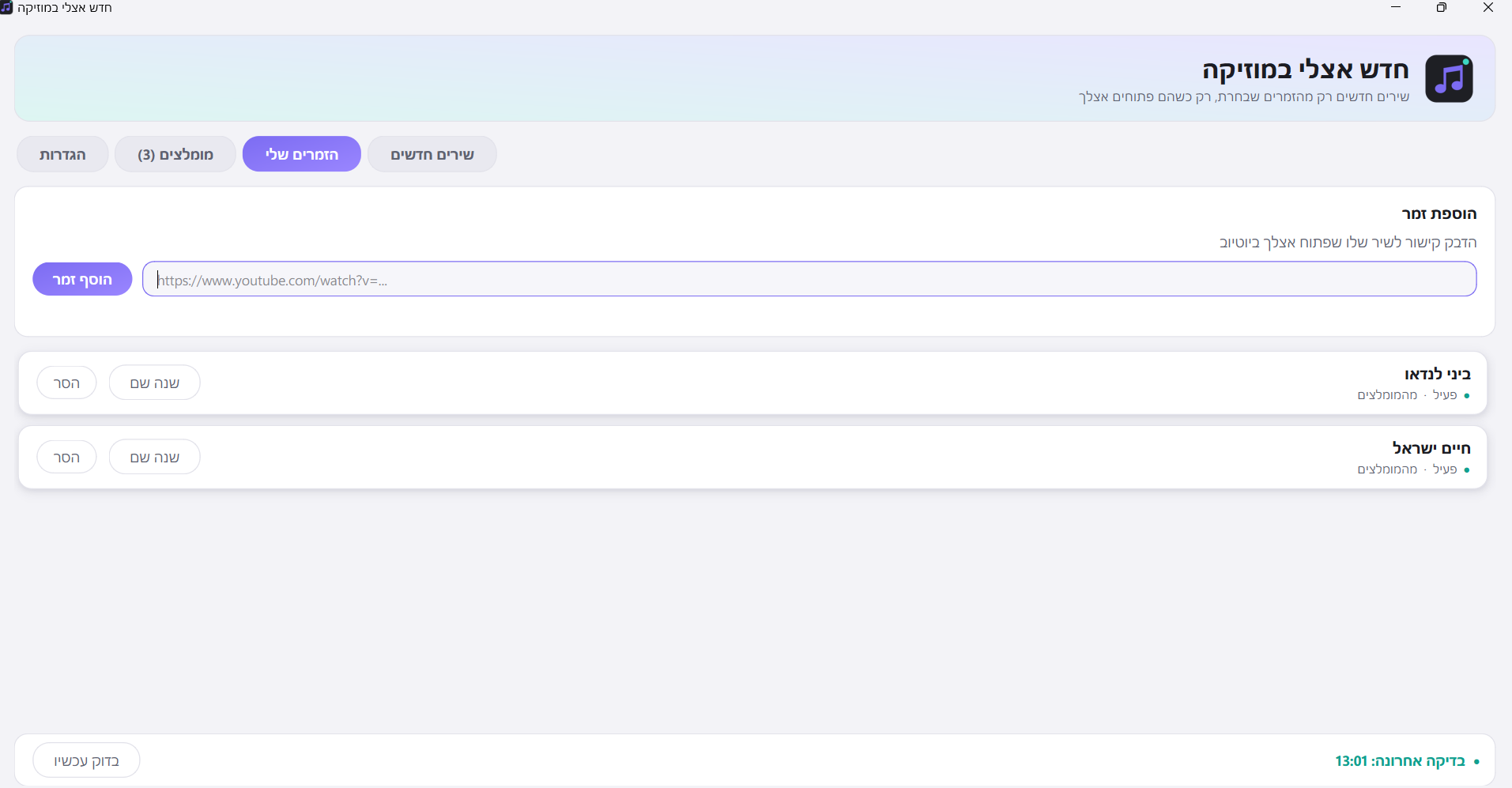
Task: Click the purple music note app logo
Action: pyautogui.click(x=1449, y=78)
